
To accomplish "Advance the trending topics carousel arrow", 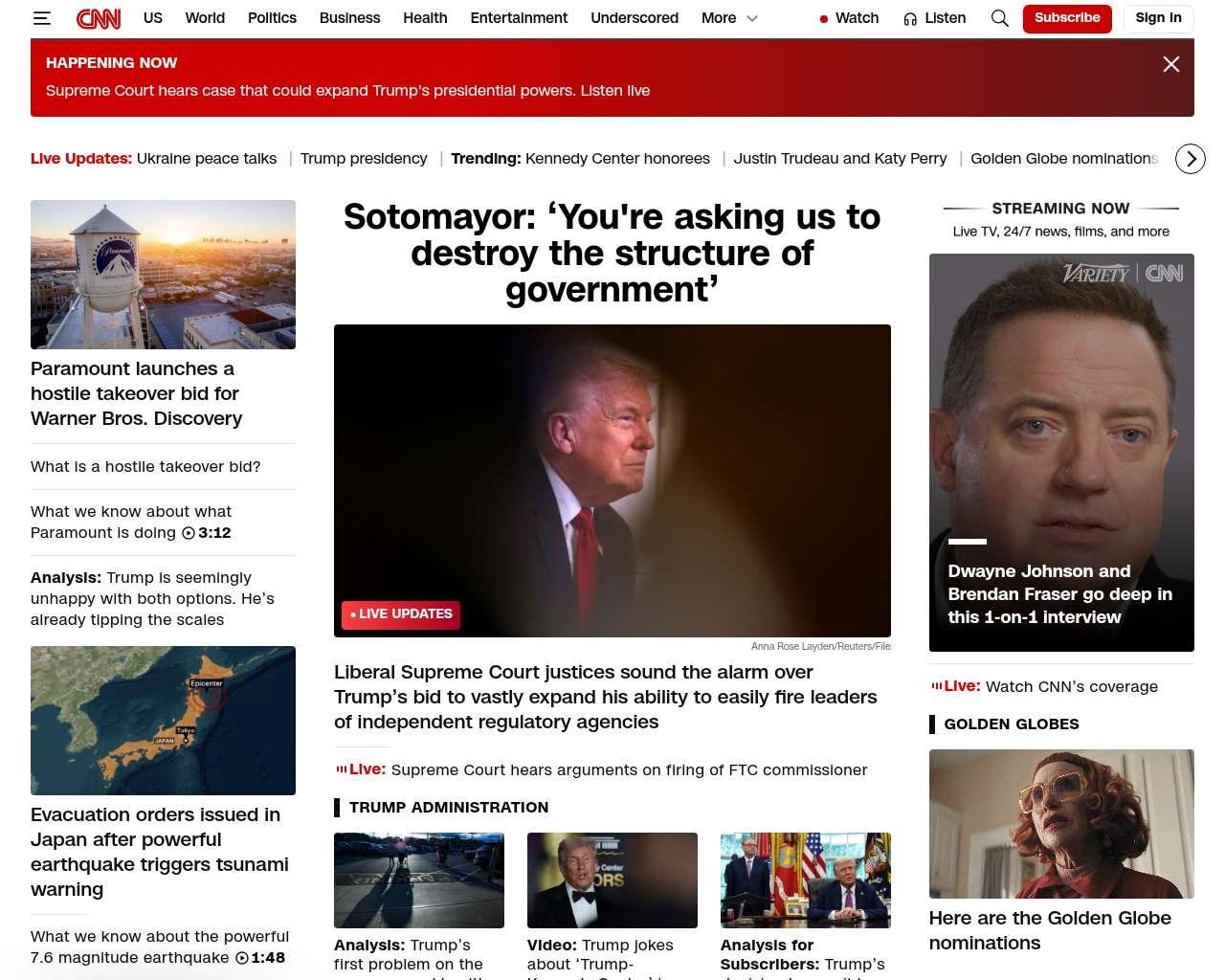I will [x=1191, y=159].
